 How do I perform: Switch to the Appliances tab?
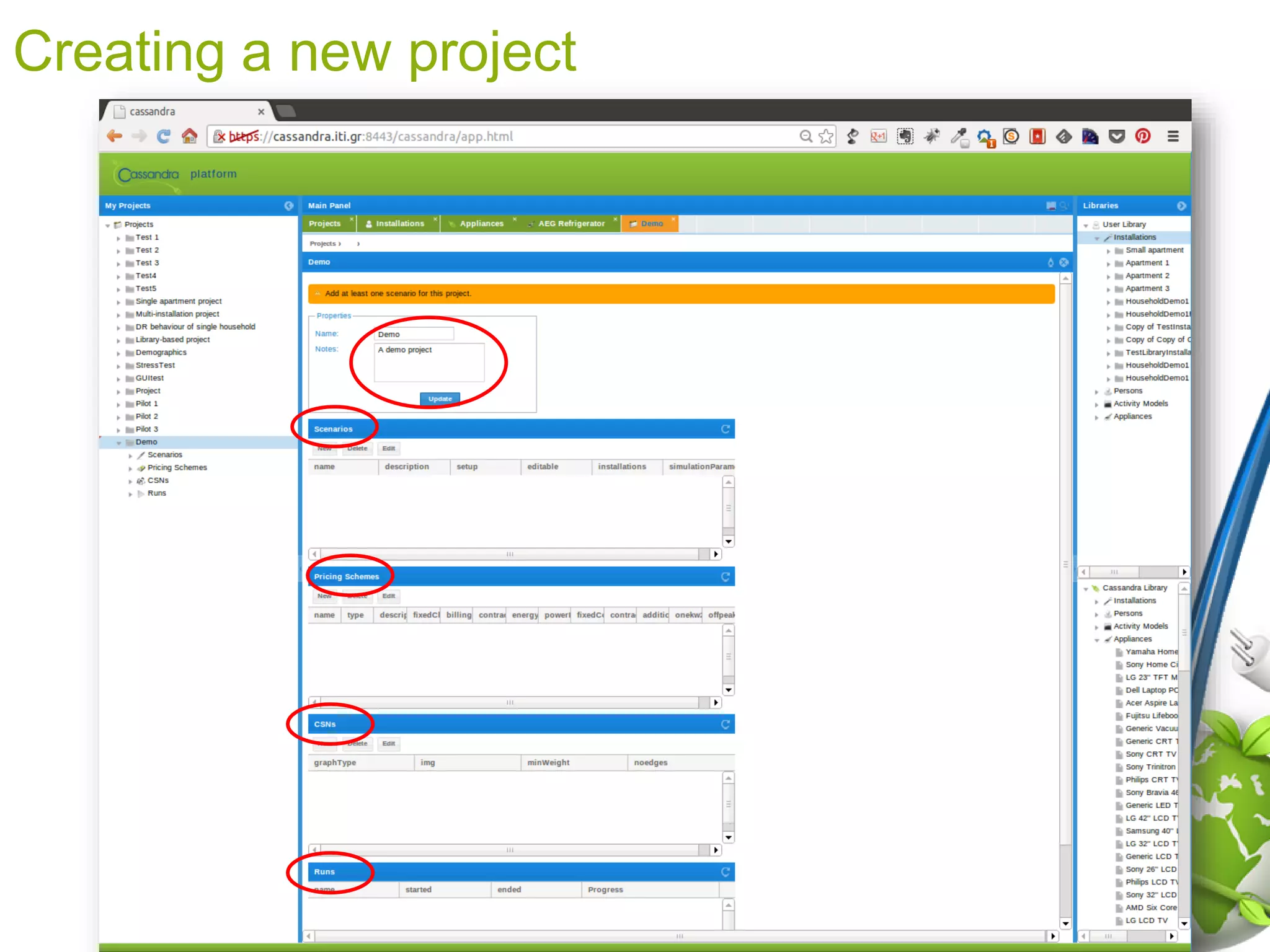[481, 224]
